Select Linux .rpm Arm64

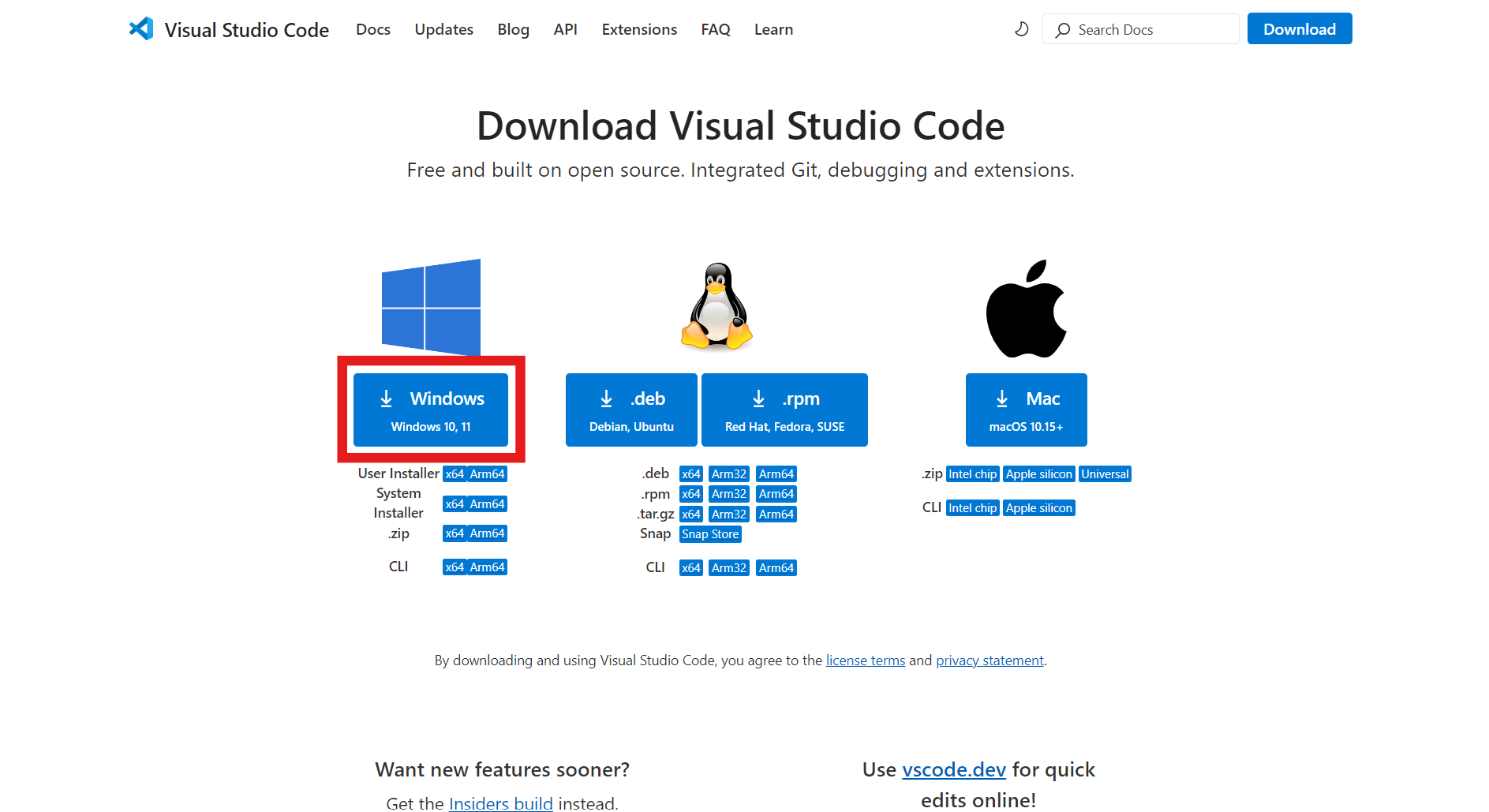[x=776, y=494]
